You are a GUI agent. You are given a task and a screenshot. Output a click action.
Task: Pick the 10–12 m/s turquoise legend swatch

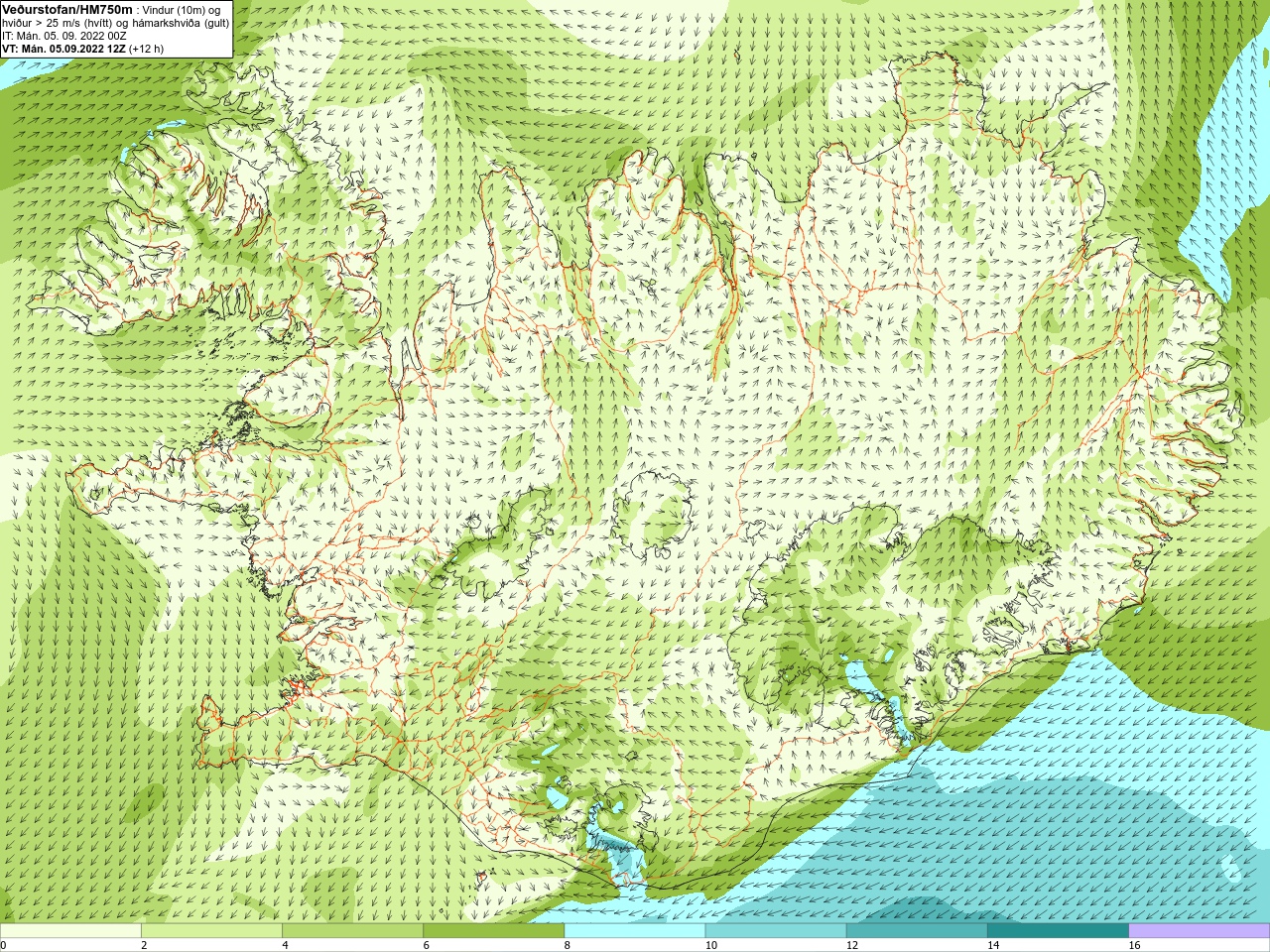click(x=776, y=931)
